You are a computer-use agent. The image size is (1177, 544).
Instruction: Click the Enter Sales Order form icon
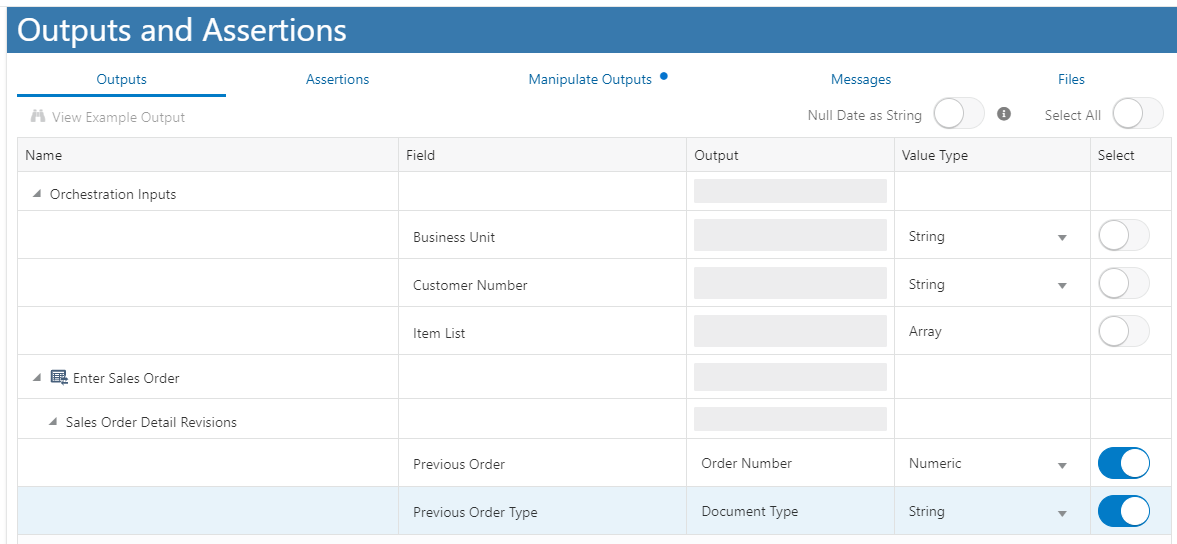click(59, 377)
